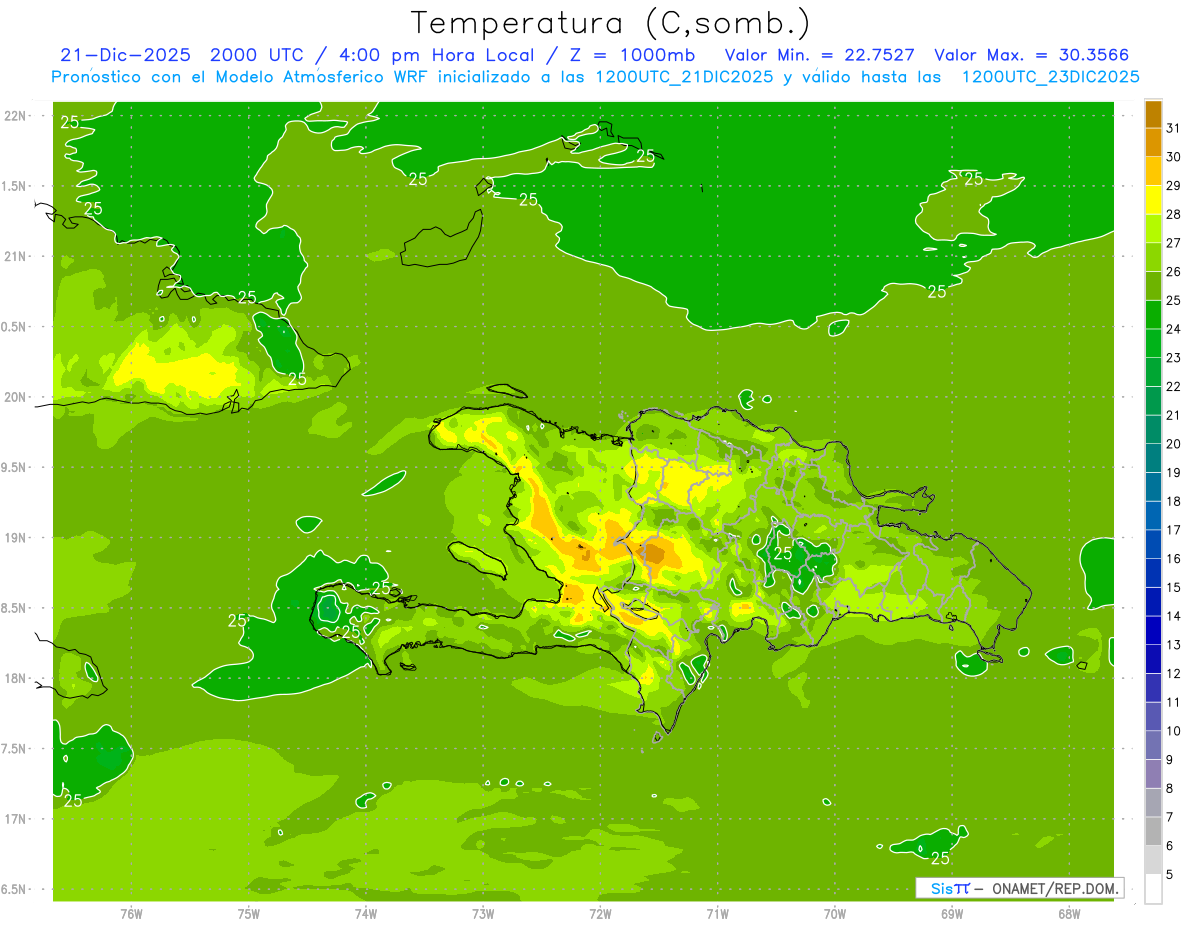Click the legend value '16'
This screenshot has height=927, width=1200.
coord(1174,559)
